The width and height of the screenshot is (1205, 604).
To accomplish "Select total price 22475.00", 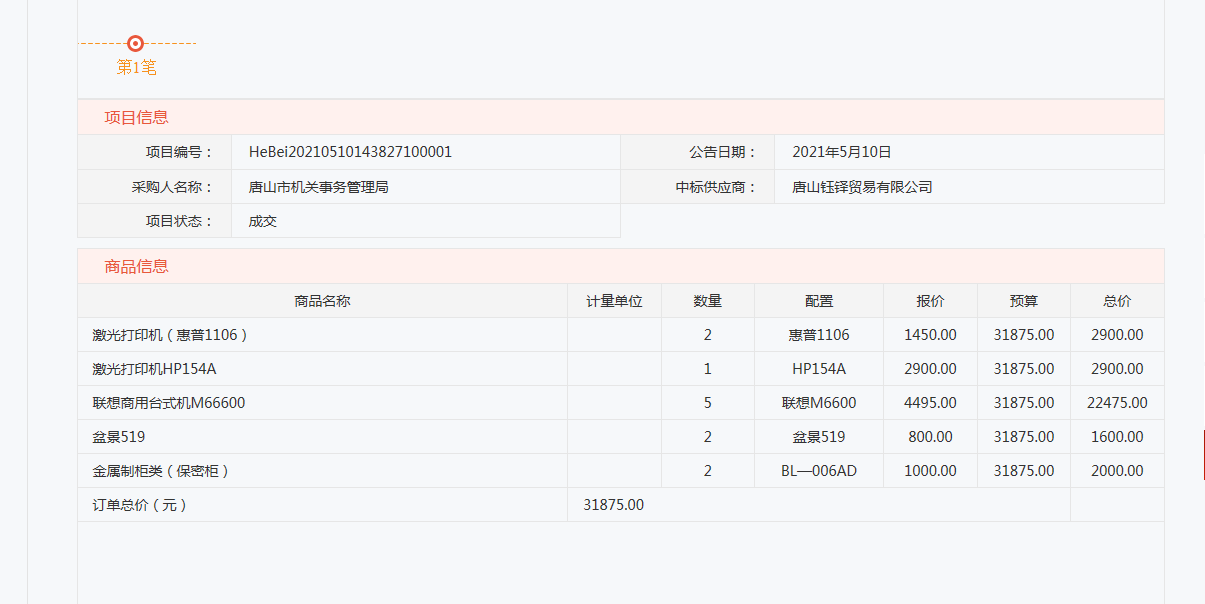I will (1117, 403).
